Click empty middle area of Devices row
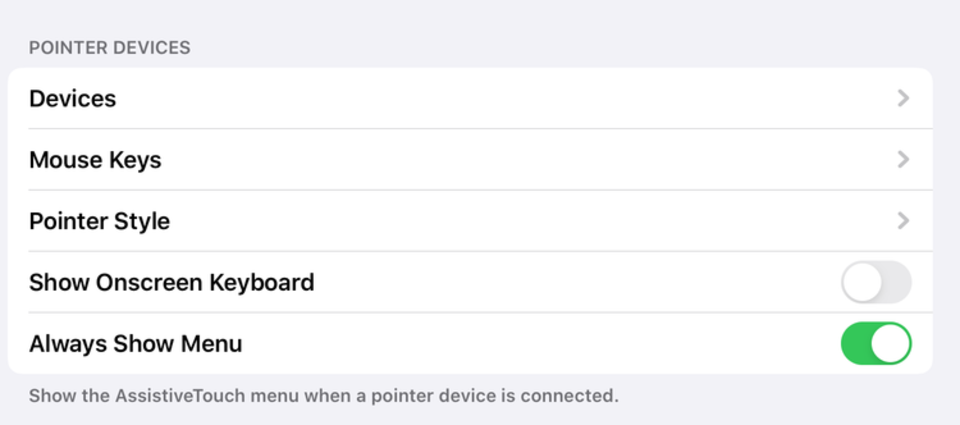Viewport: 960px width, 425px height. (490, 98)
